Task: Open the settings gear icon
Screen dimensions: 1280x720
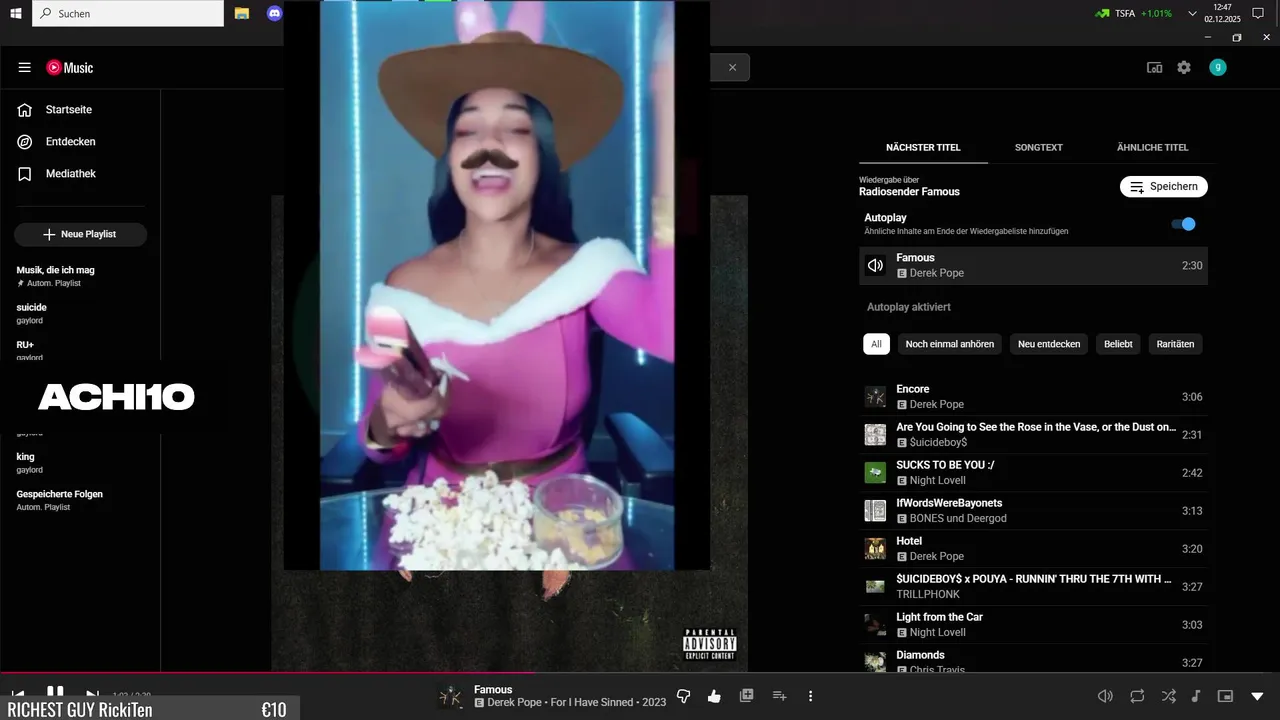Action: coord(1184,67)
